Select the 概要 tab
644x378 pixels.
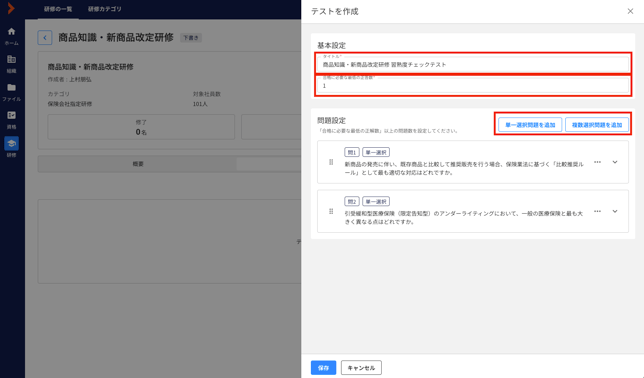(138, 164)
